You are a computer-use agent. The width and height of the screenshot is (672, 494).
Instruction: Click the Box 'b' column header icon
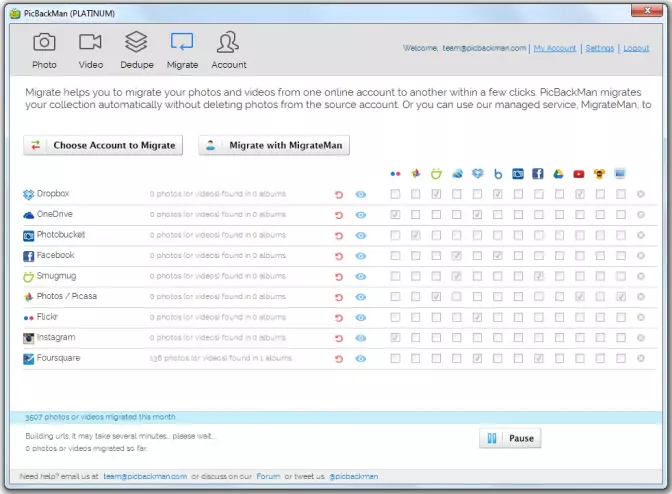coord(498,174)
